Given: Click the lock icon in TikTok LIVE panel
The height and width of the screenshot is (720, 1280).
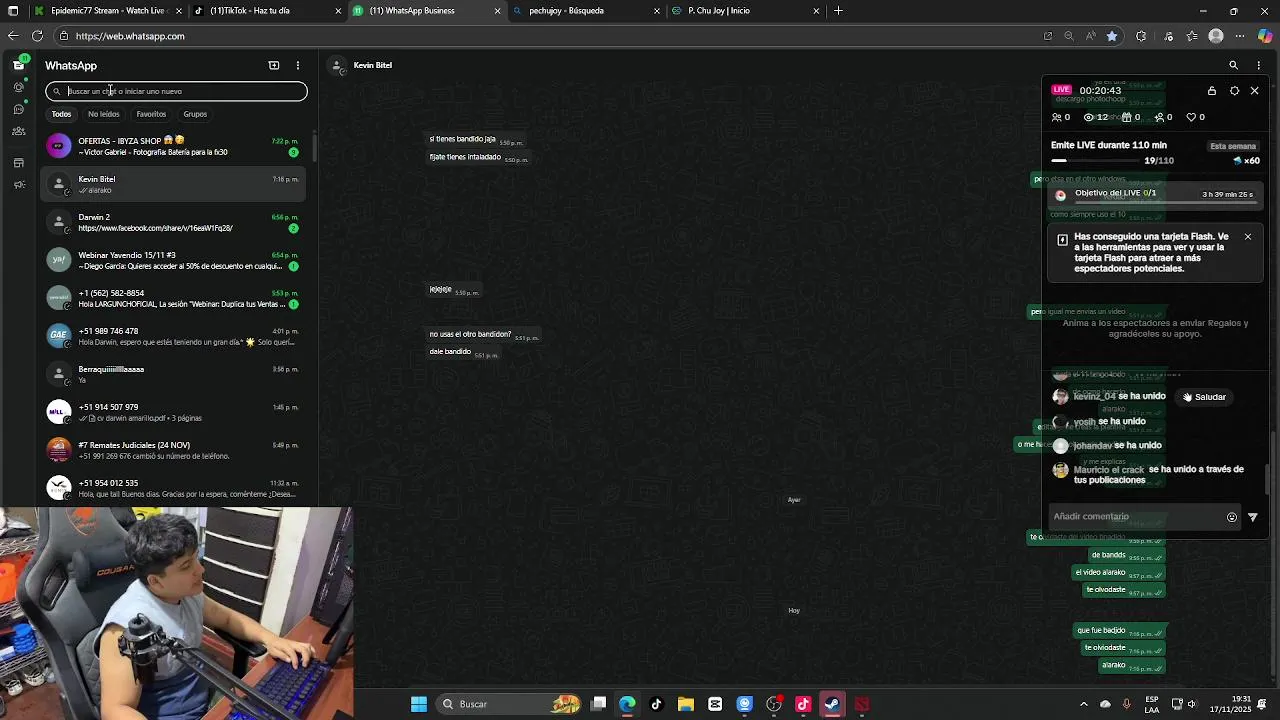Looking at the screenshot, I should point(1212,91).
